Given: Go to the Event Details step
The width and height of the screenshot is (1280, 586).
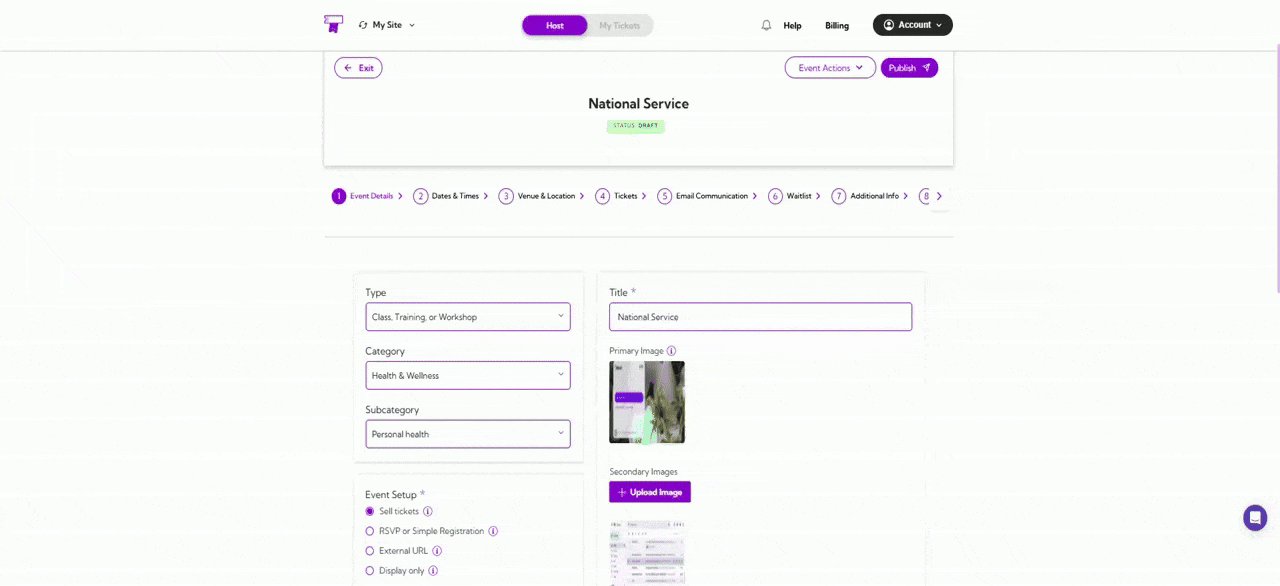Looking at the screenshot, I should (371, 196).
